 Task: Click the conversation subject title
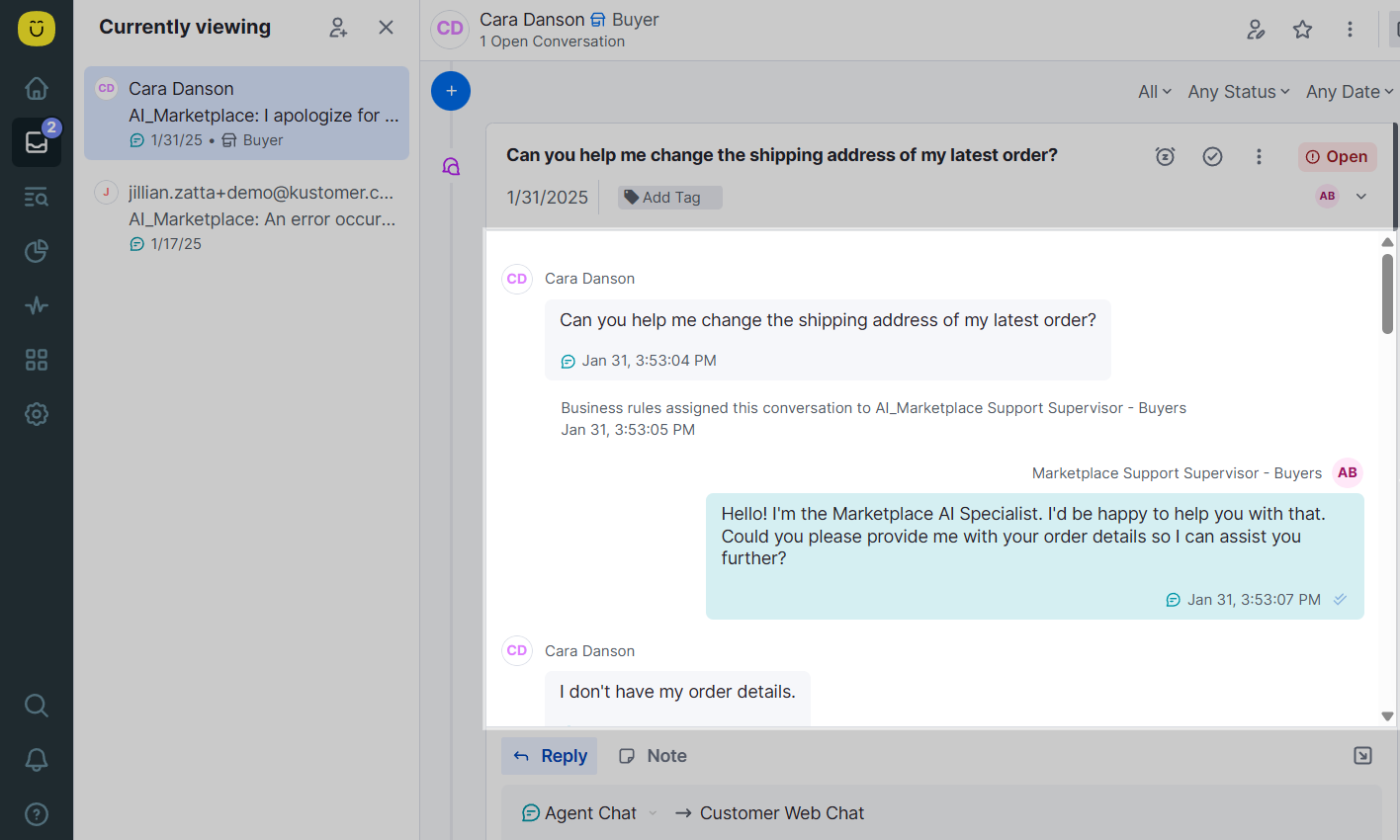[782, 155]
